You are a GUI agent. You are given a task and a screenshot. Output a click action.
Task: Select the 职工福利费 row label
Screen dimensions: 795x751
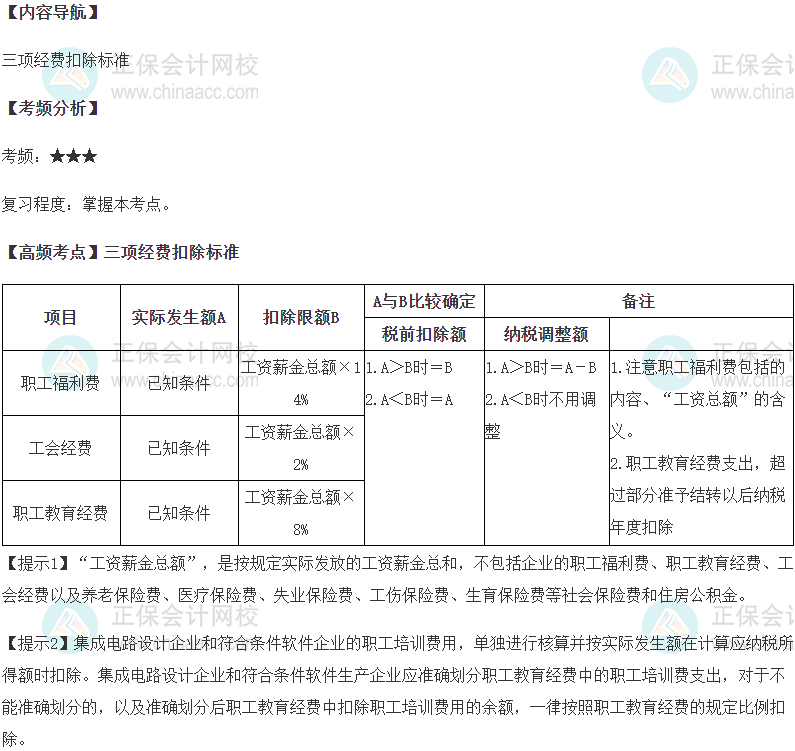[x=60, y=383]
